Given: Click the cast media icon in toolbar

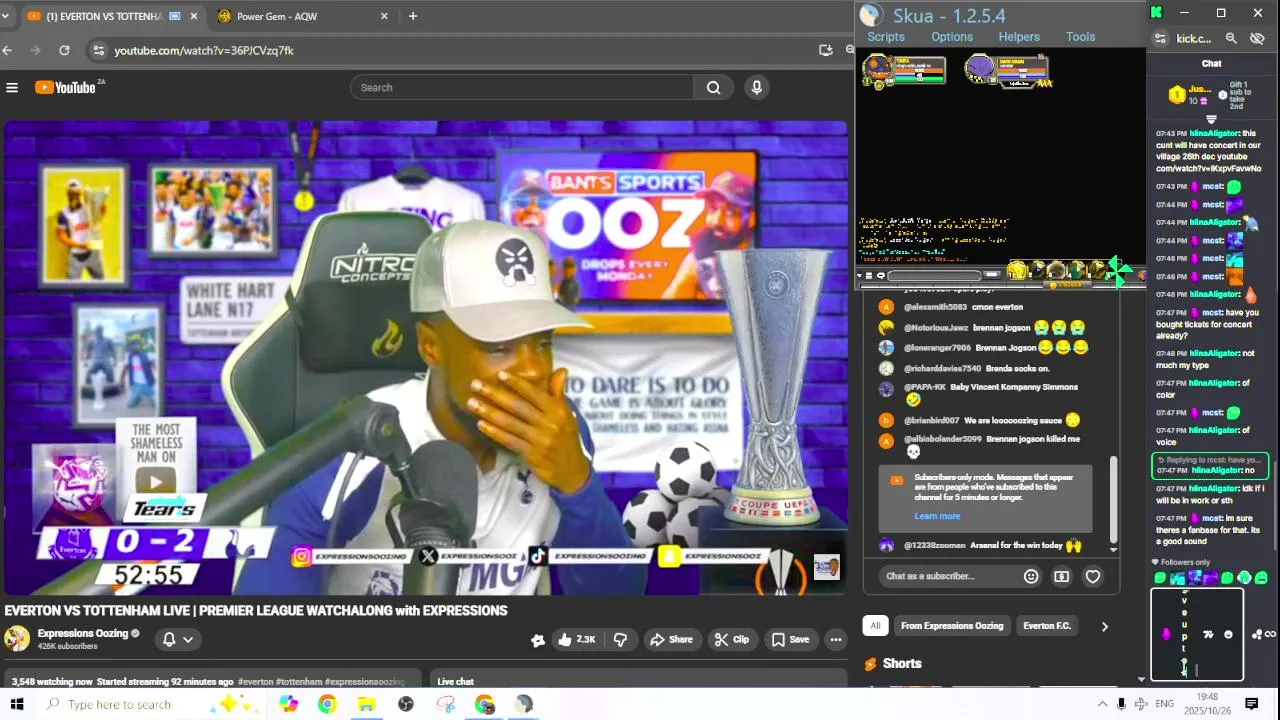Looking at the screenshot, I should coord(825,50).
